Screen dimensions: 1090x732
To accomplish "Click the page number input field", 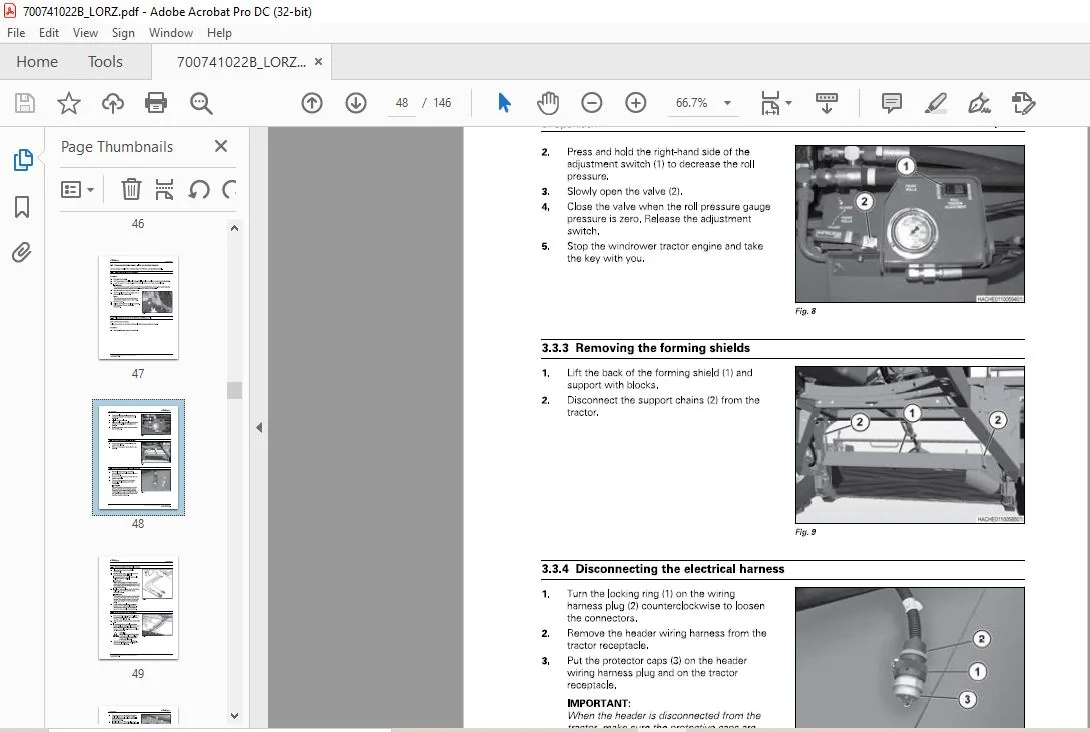I will click(402, 103).
